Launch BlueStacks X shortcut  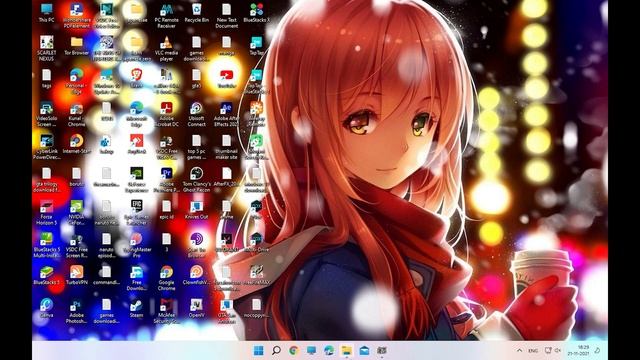256,13
